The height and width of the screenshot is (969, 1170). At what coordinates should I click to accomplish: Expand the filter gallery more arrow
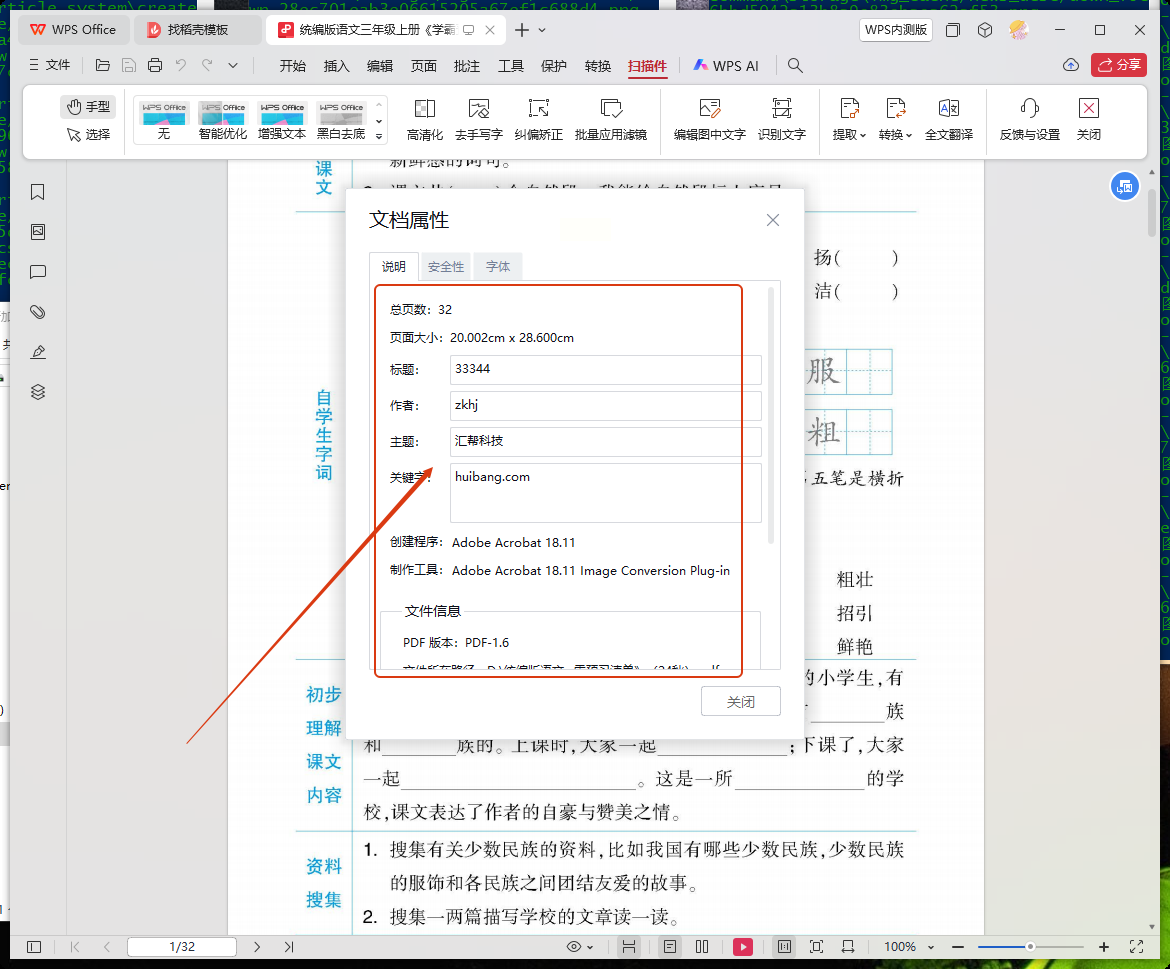[379, 136]
